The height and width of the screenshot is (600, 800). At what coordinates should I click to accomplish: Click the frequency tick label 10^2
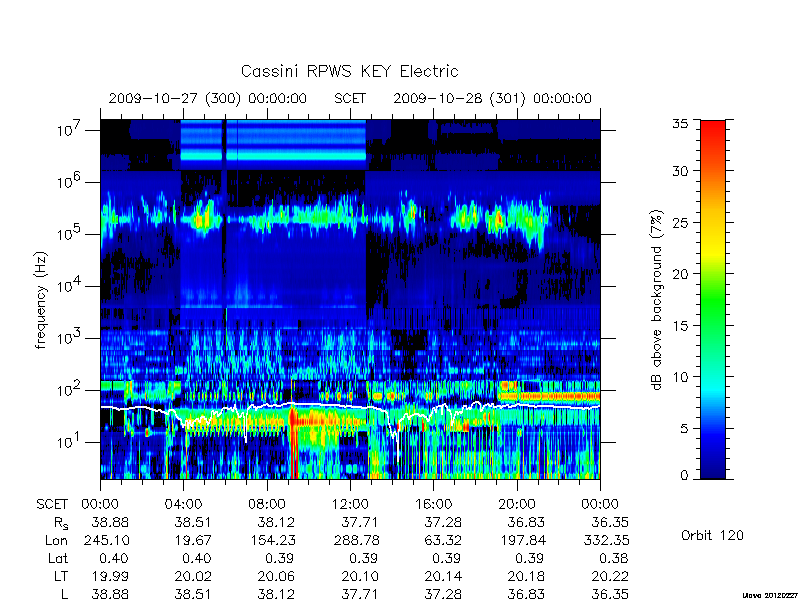[70, 391]
